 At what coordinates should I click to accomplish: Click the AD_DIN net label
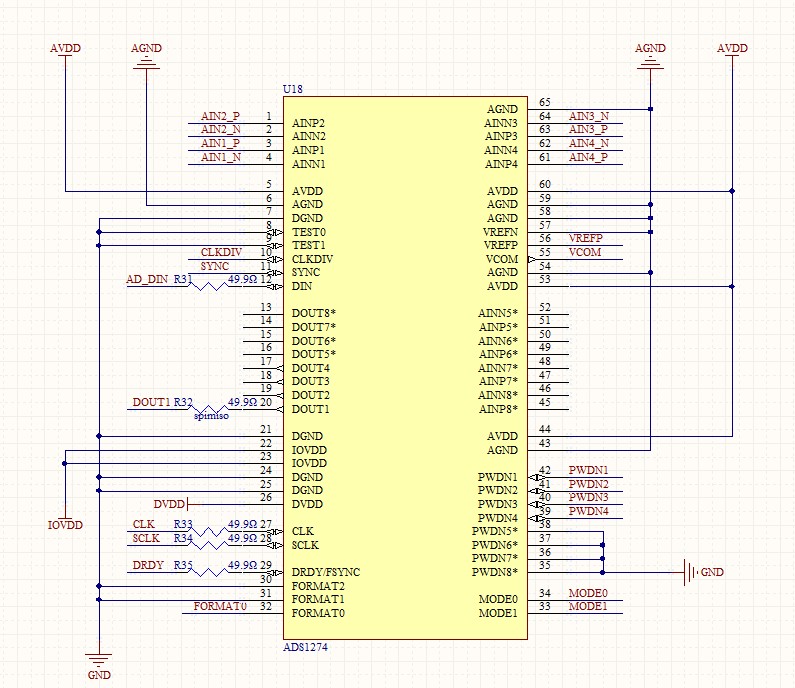(x=147, y=279)
